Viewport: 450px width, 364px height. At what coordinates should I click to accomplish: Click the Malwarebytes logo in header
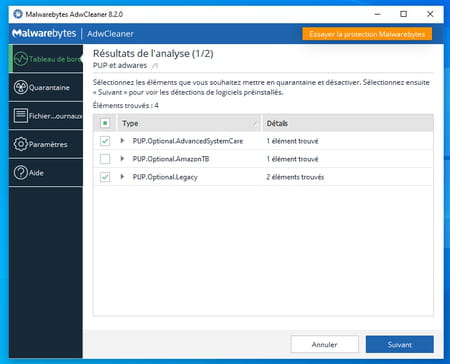(44, 34)
